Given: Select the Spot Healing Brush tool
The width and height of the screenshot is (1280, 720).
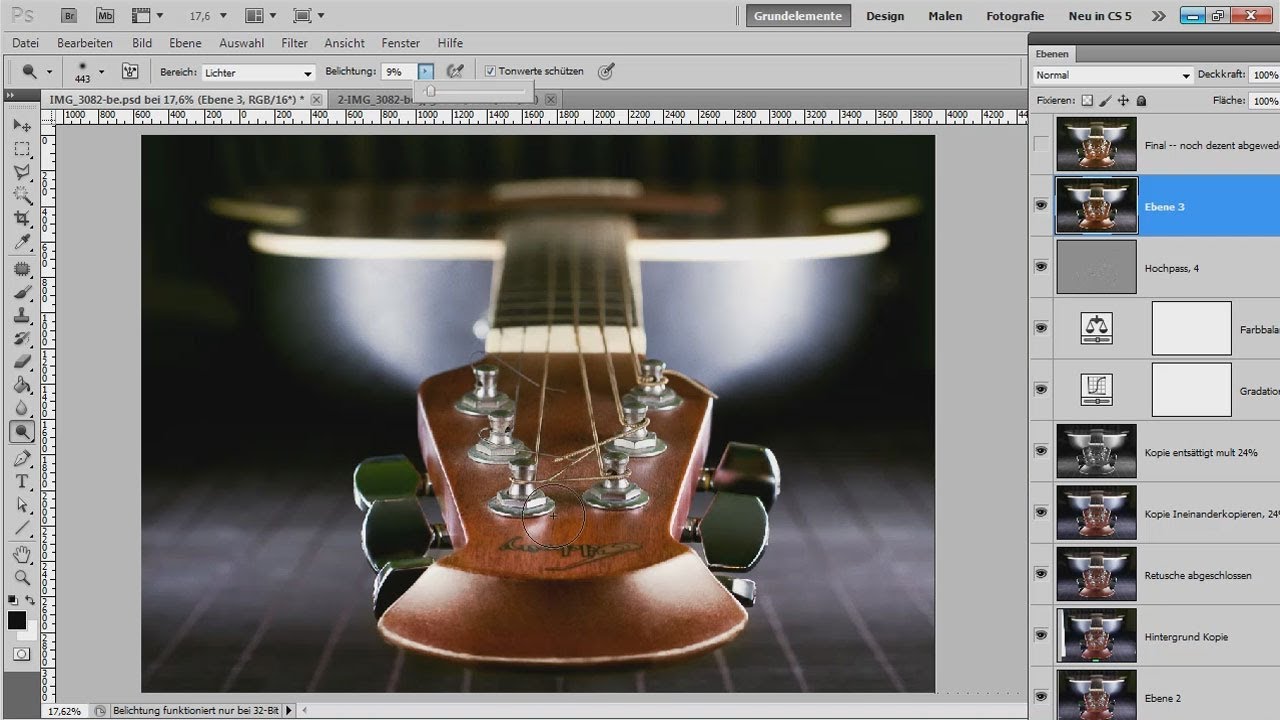Looking at the screenshot, I should (x=22, y=269).
